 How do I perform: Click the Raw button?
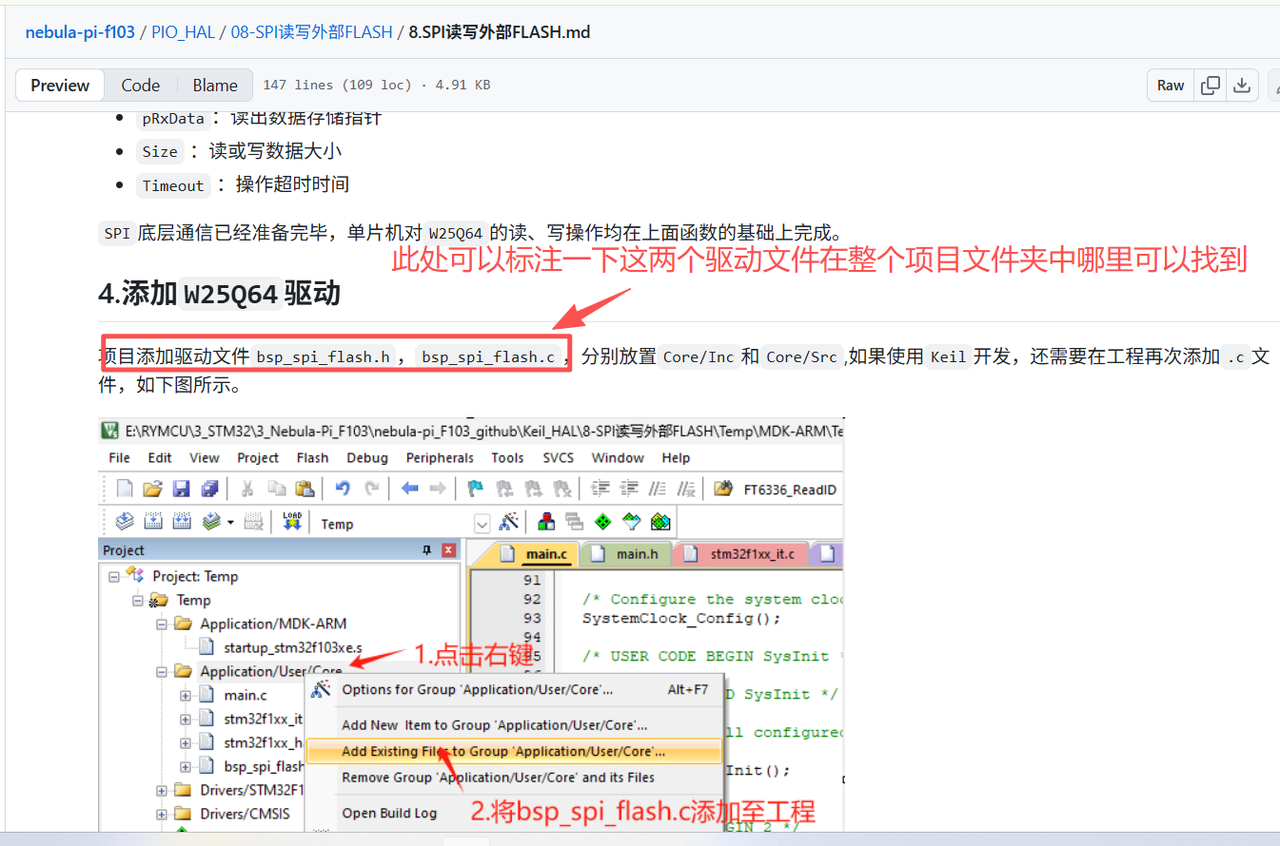(x=1169, y=85)
